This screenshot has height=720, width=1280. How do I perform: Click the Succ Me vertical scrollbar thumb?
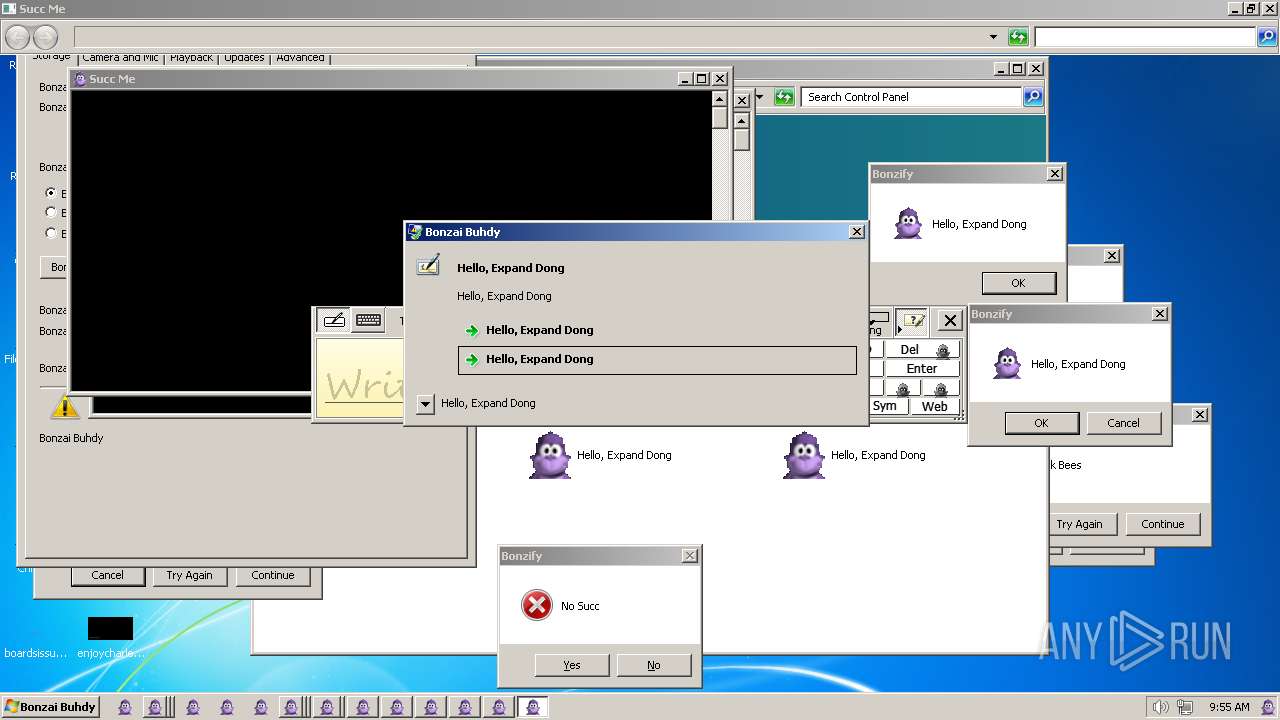[719, 118]
